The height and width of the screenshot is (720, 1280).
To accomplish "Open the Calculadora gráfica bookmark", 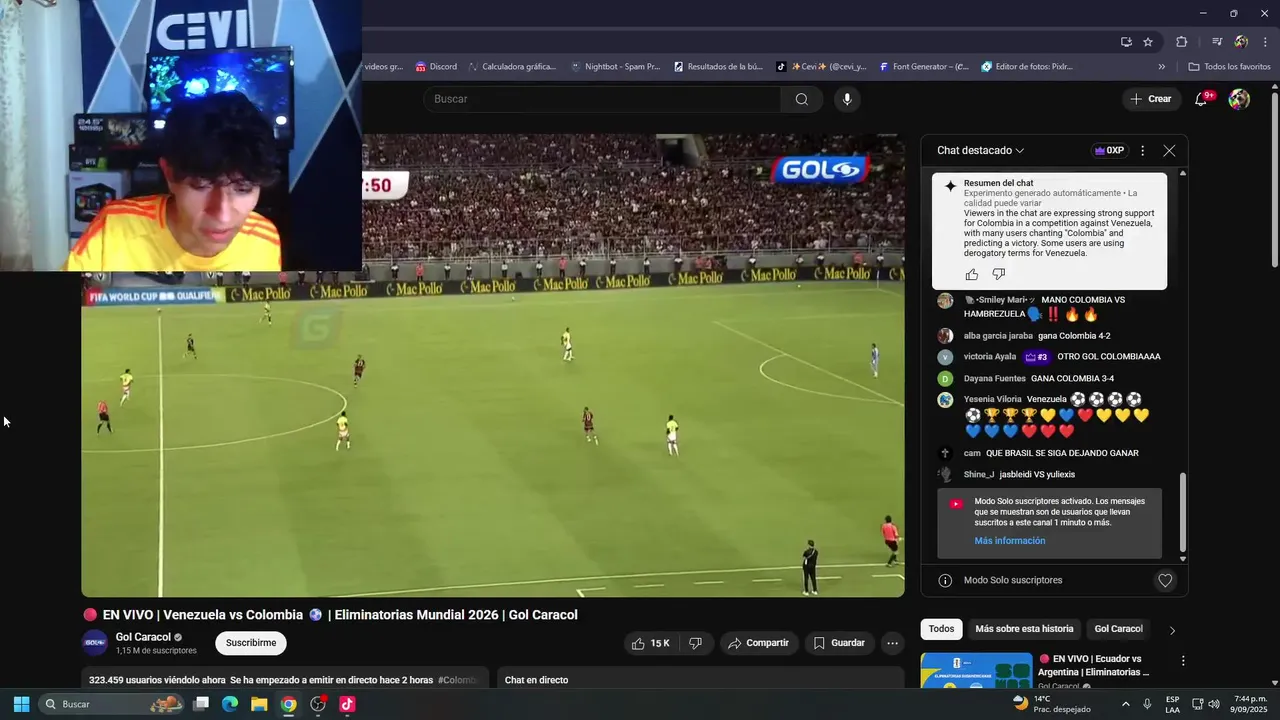I will [511, 67].
